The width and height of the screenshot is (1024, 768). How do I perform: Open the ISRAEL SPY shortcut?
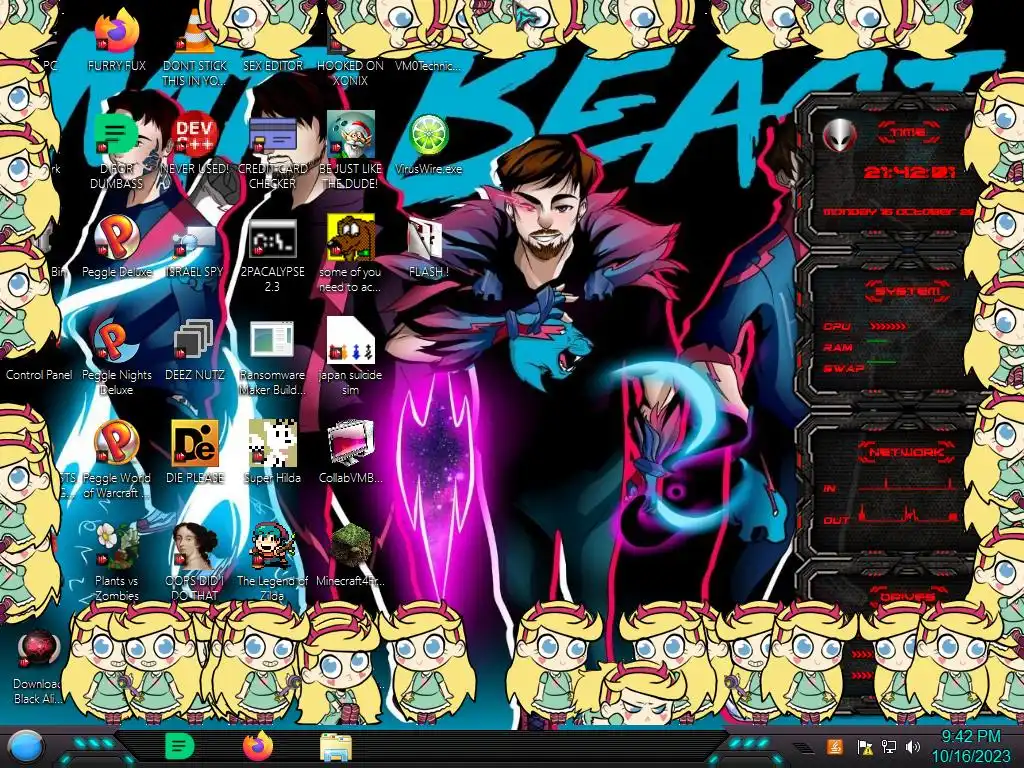195,242
